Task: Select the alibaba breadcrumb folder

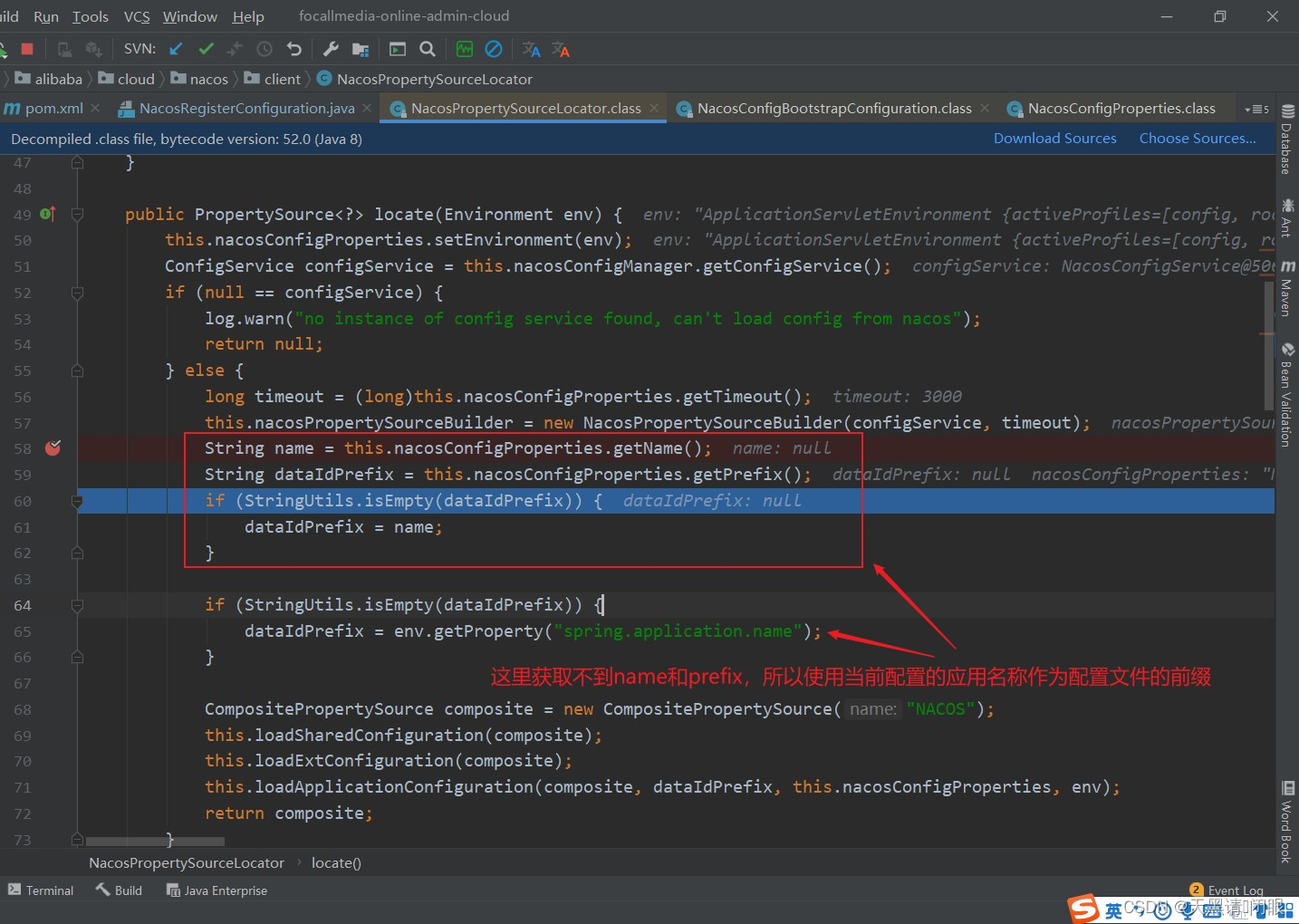Action: click(49, 79)
